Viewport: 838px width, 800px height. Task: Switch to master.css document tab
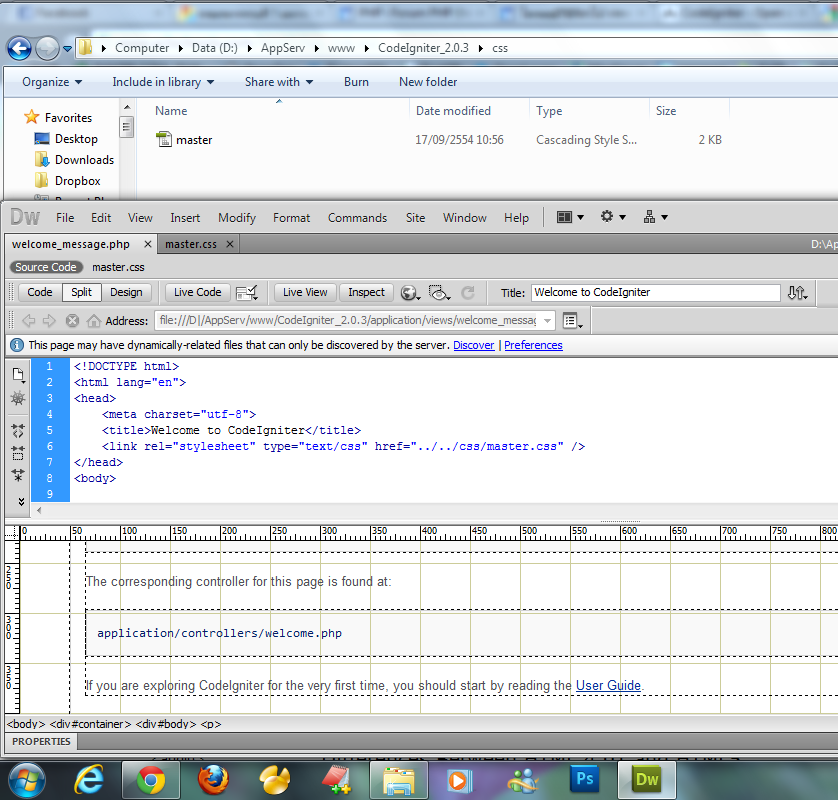pos(191,244)
